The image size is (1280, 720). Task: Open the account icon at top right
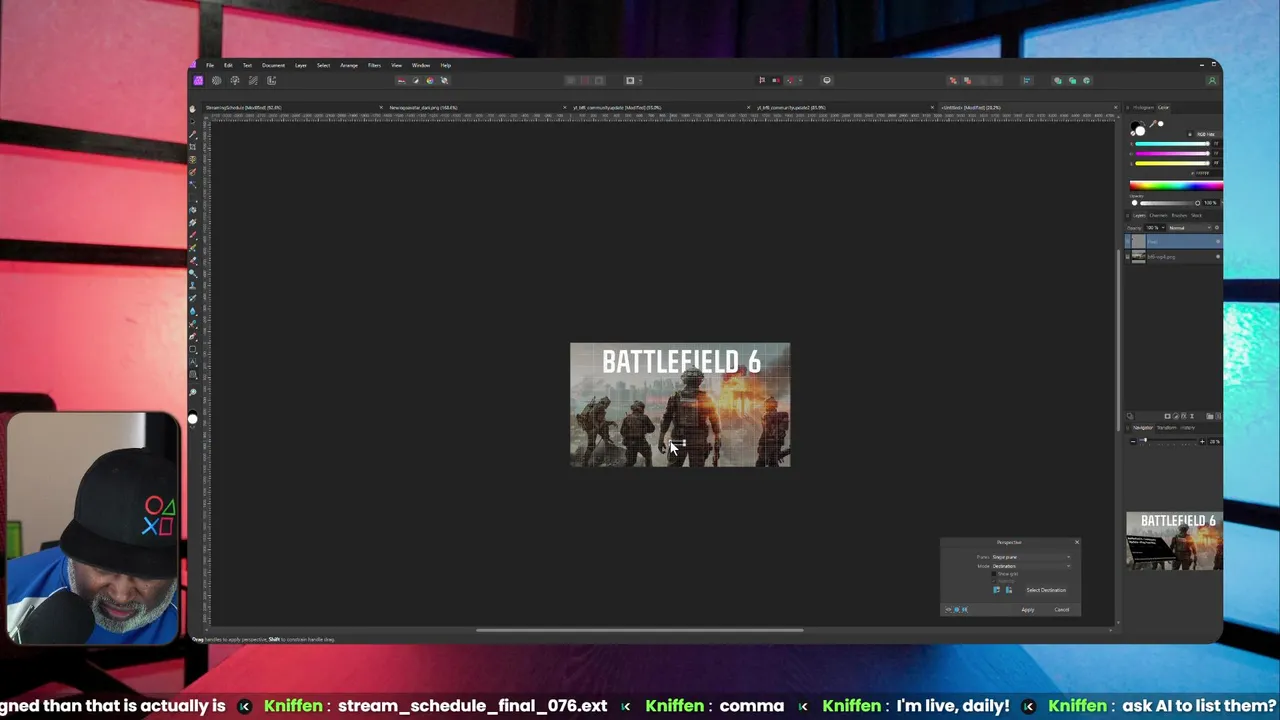[x=1212, y=80]
